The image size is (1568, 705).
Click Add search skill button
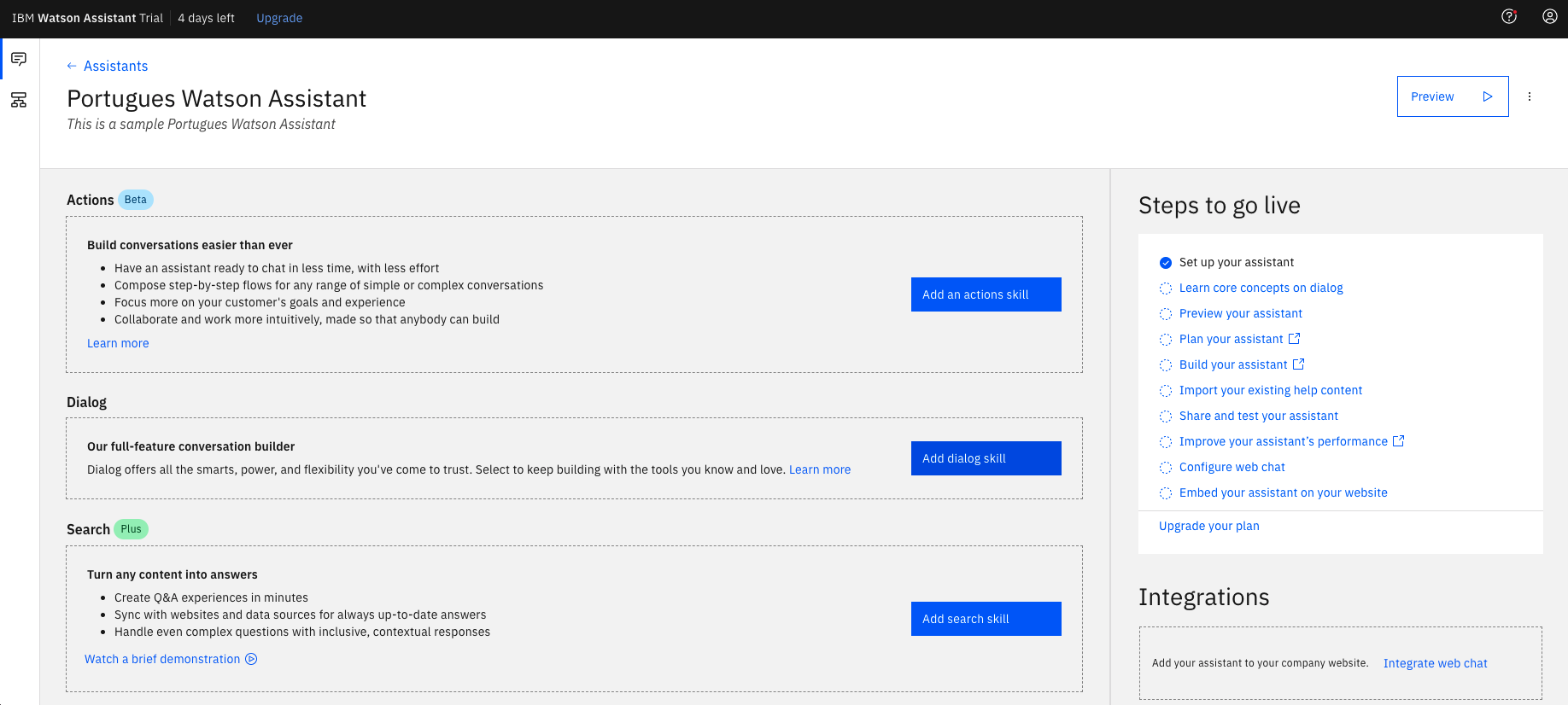[986, 619]
